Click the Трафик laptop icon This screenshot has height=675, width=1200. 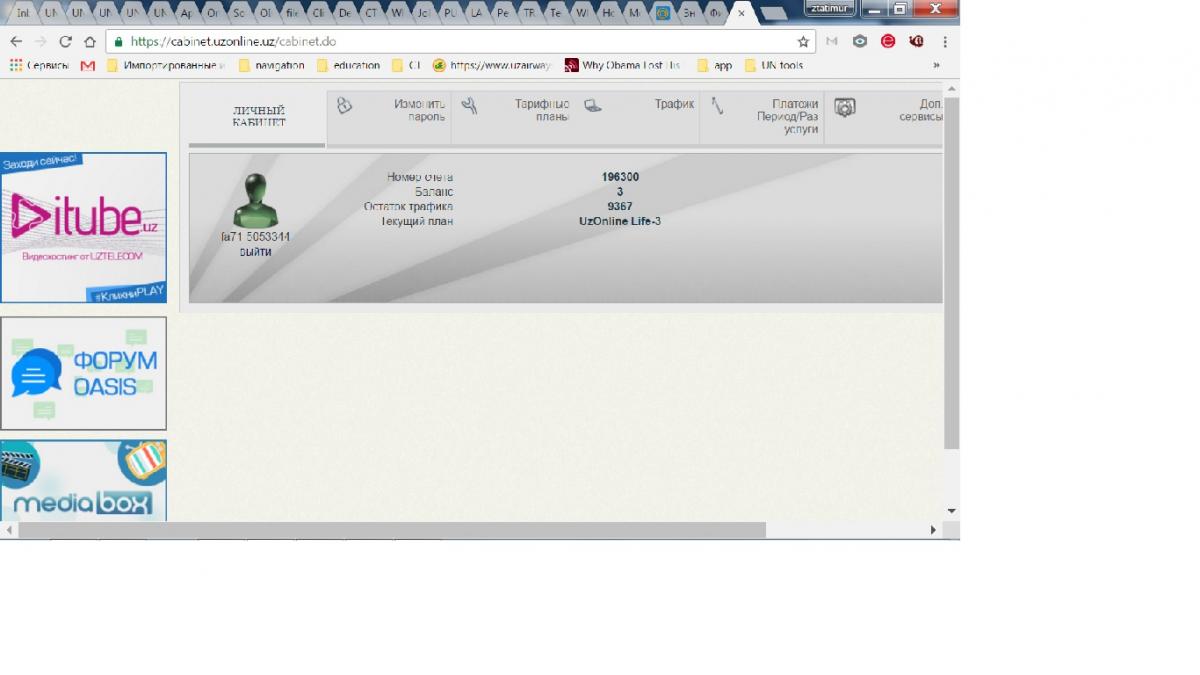[x=593, y=105]
